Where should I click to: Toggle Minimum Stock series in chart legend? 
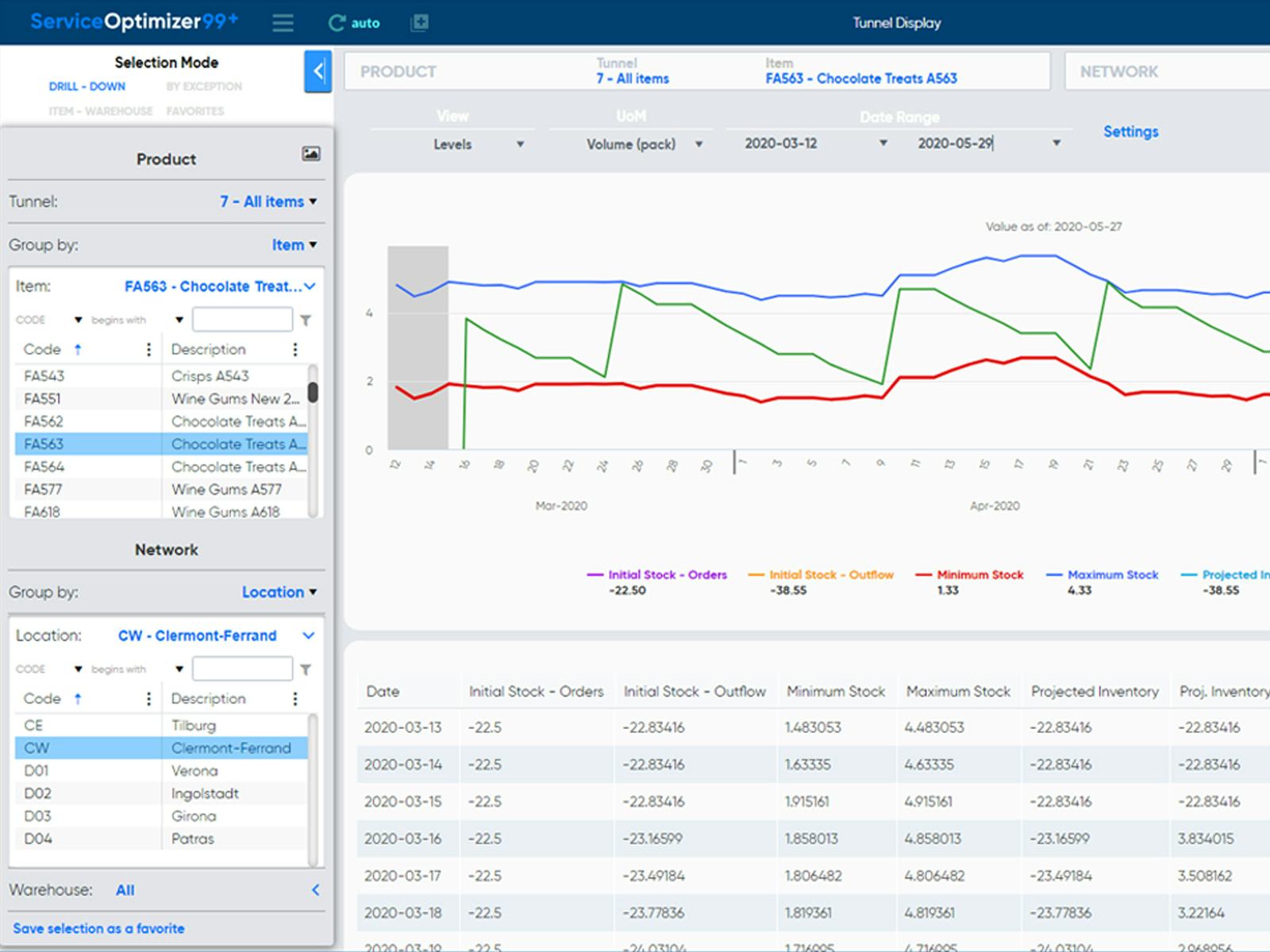tap(979, 574)
